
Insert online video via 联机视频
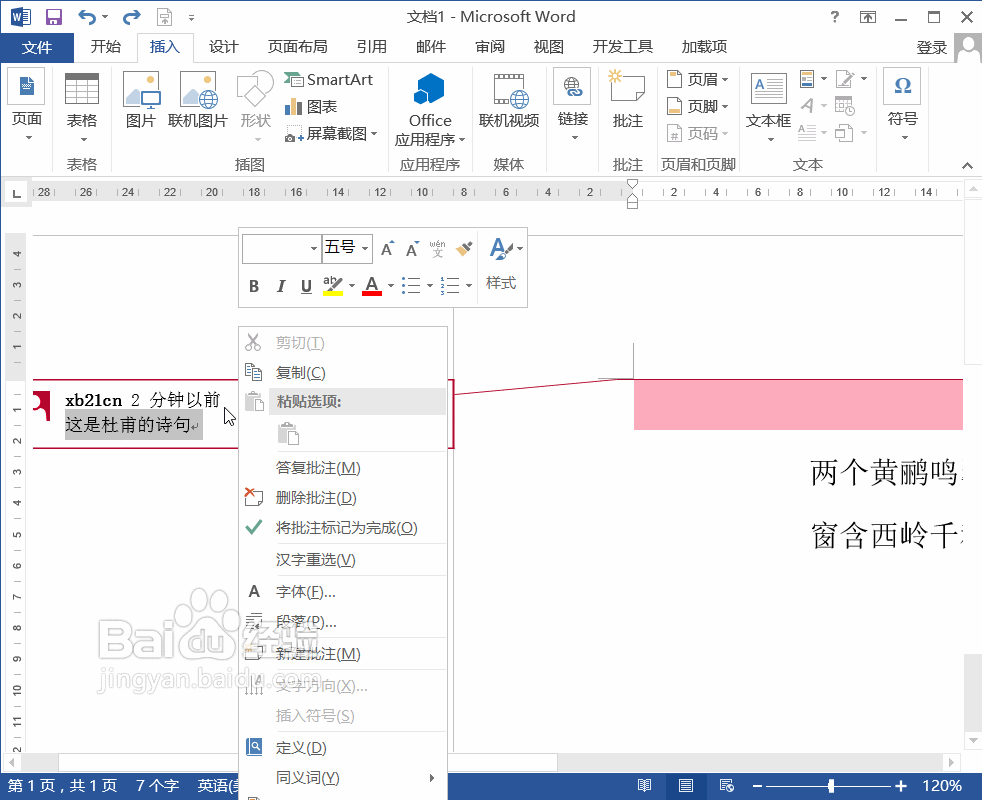tap(508, 100)
